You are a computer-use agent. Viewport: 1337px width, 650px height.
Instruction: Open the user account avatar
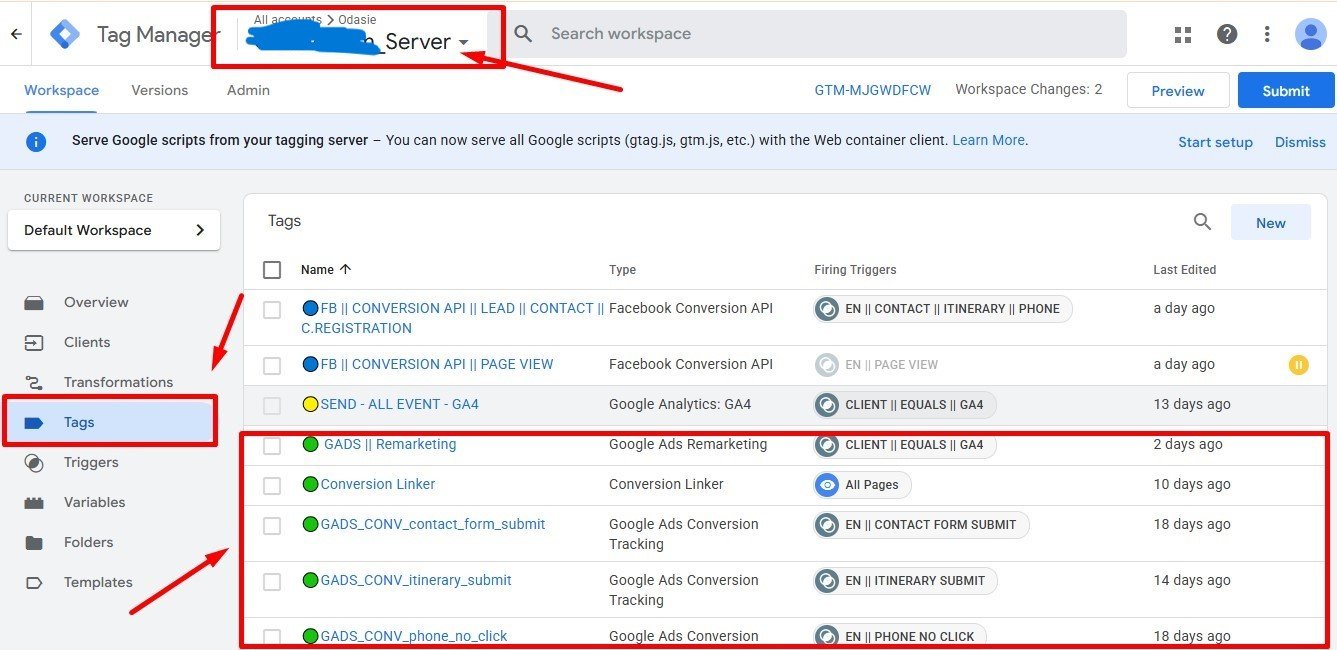click(1310, 34)
